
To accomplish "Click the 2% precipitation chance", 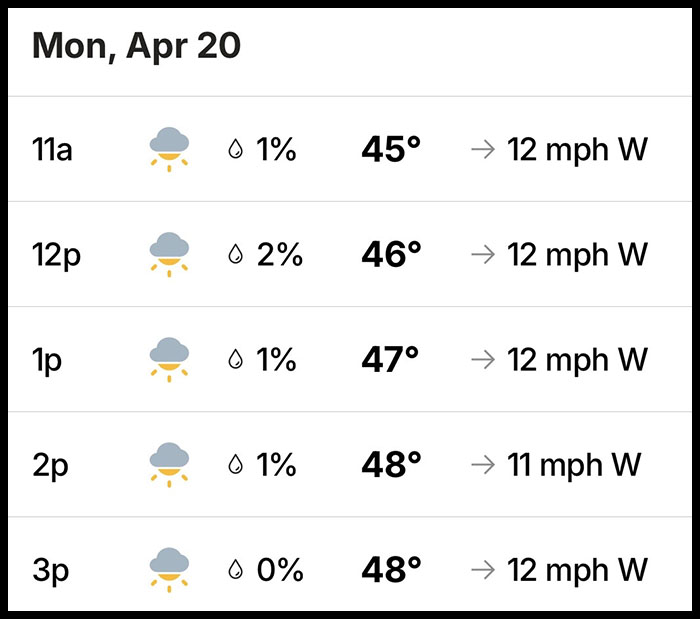I will 280,255.
